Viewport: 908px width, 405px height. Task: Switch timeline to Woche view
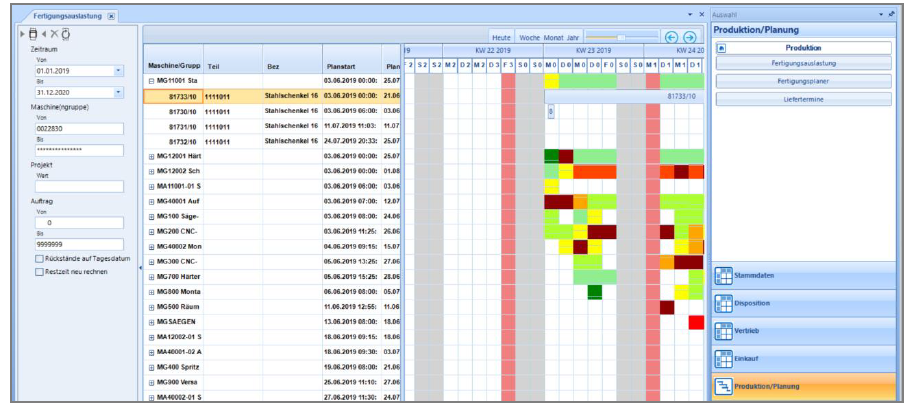click(x=529, y=37)
